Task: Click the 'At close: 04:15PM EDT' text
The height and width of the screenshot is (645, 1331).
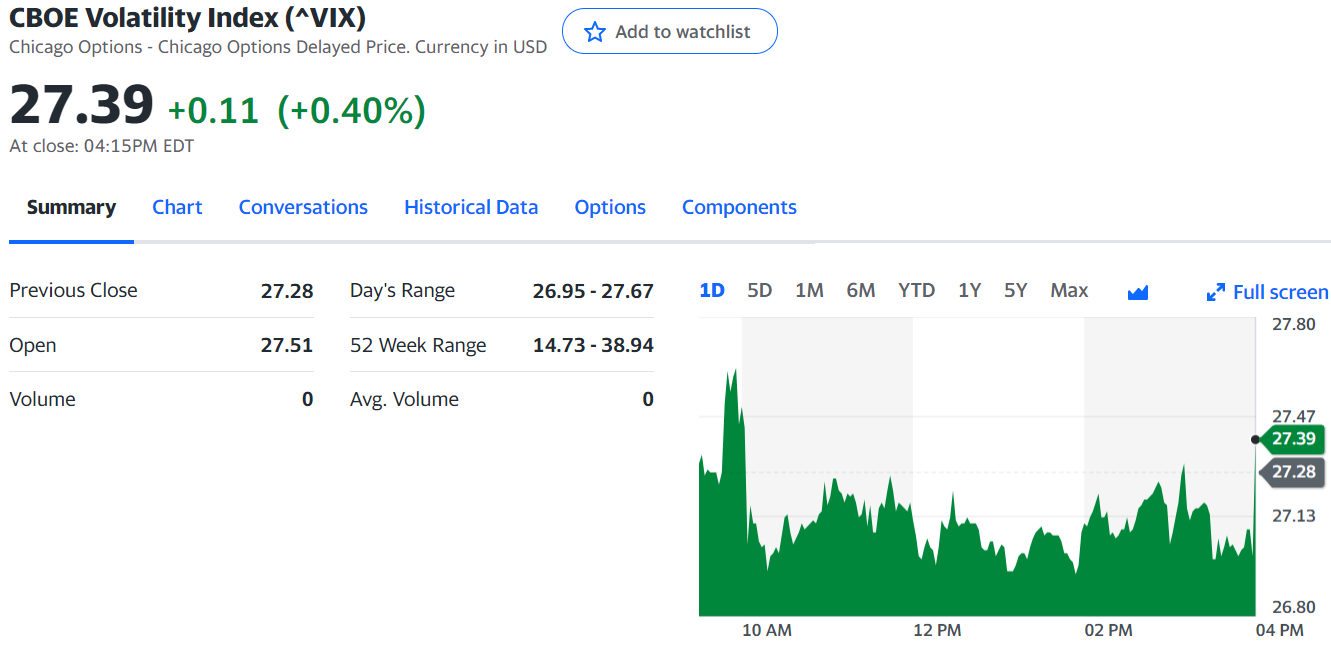Action: coord(102,146)
